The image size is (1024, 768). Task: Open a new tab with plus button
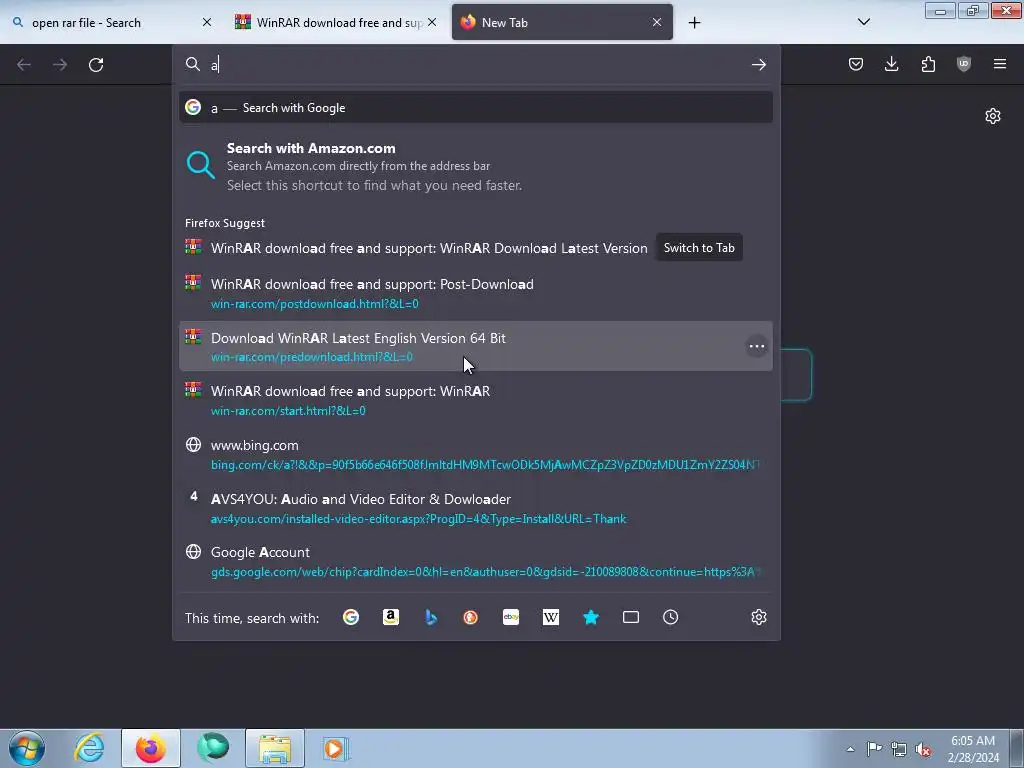click(694, 23)
